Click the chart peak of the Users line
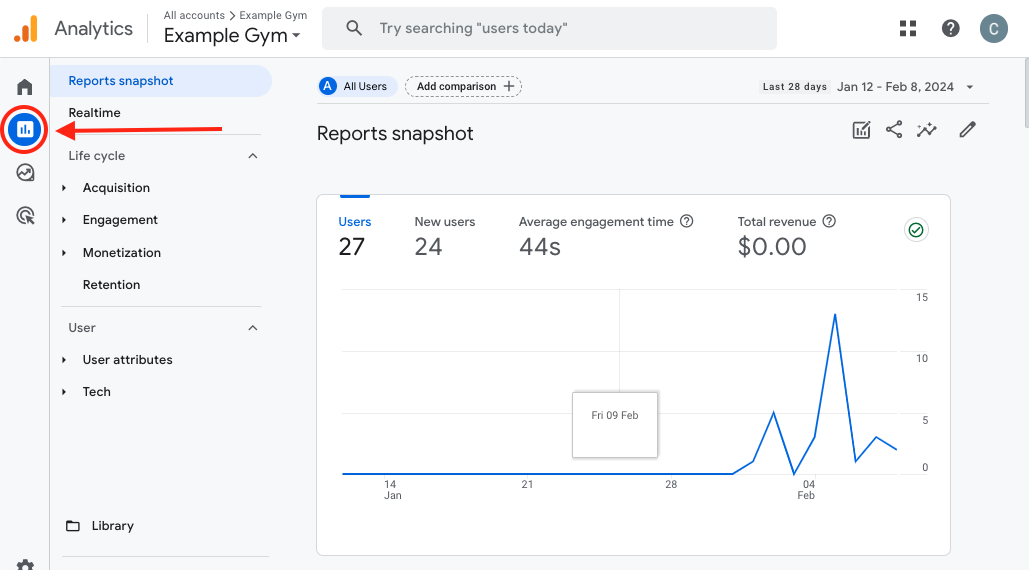 click(835, 315)
